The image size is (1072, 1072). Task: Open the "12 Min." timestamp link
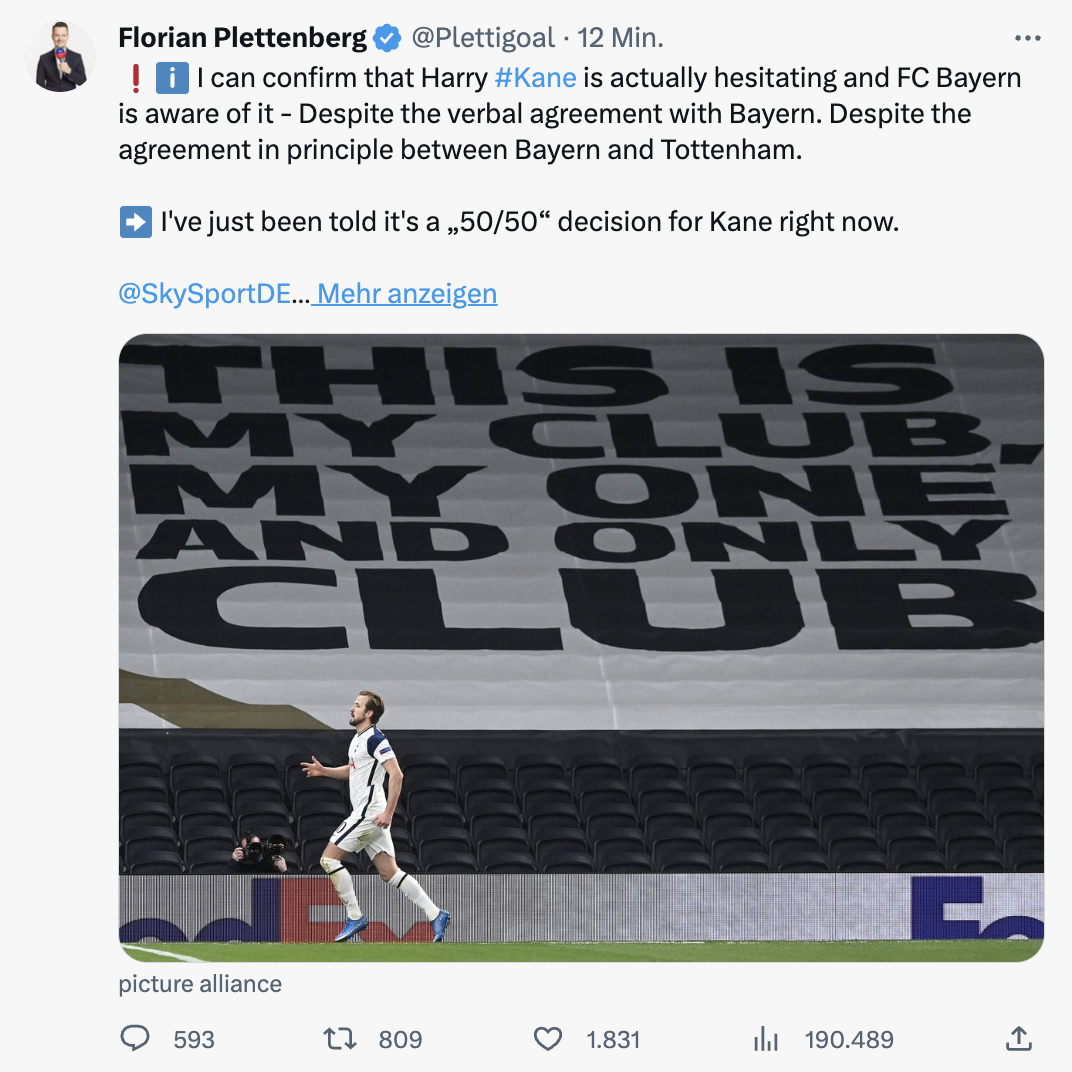621,38
